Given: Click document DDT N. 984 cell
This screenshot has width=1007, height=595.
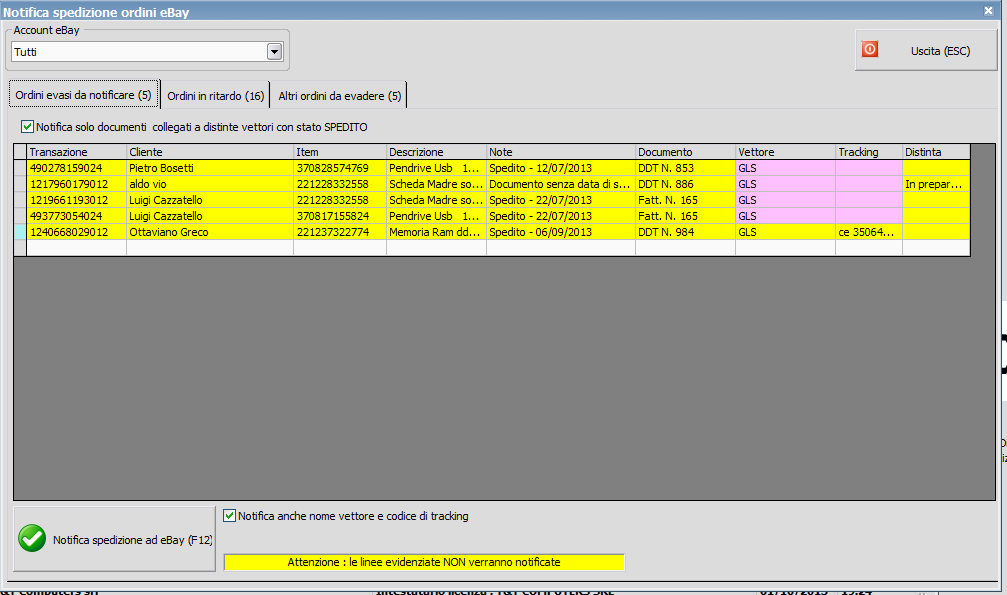Looking at the screenshot, I should click(685, 232).
